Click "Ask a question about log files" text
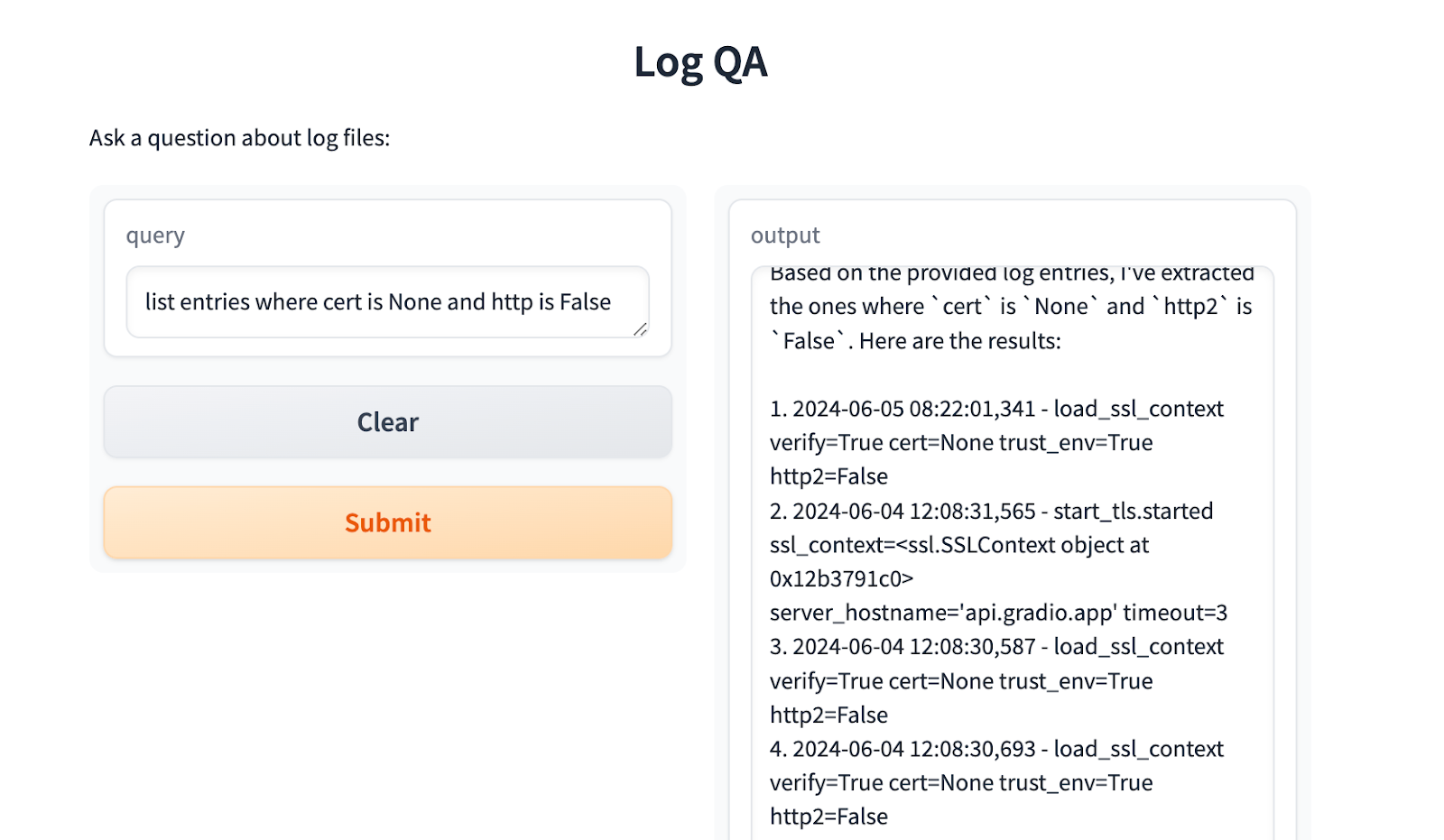 [239, 138]
